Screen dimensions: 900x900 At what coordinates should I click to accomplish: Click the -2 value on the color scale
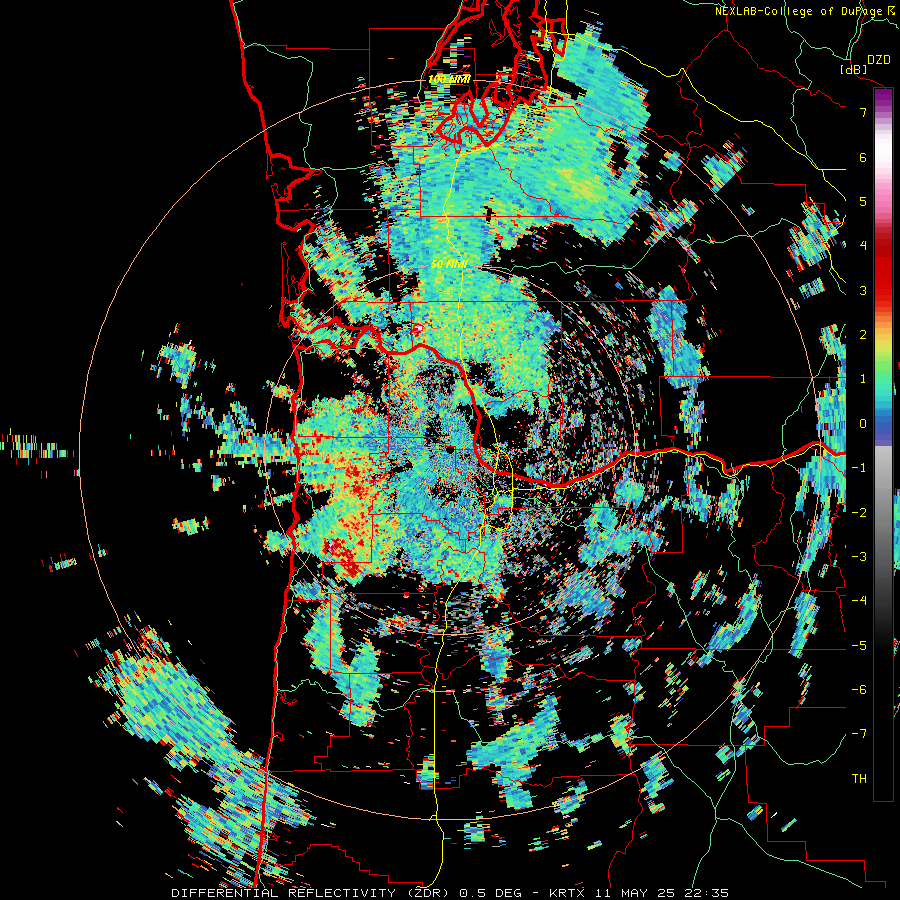[859, 512]
